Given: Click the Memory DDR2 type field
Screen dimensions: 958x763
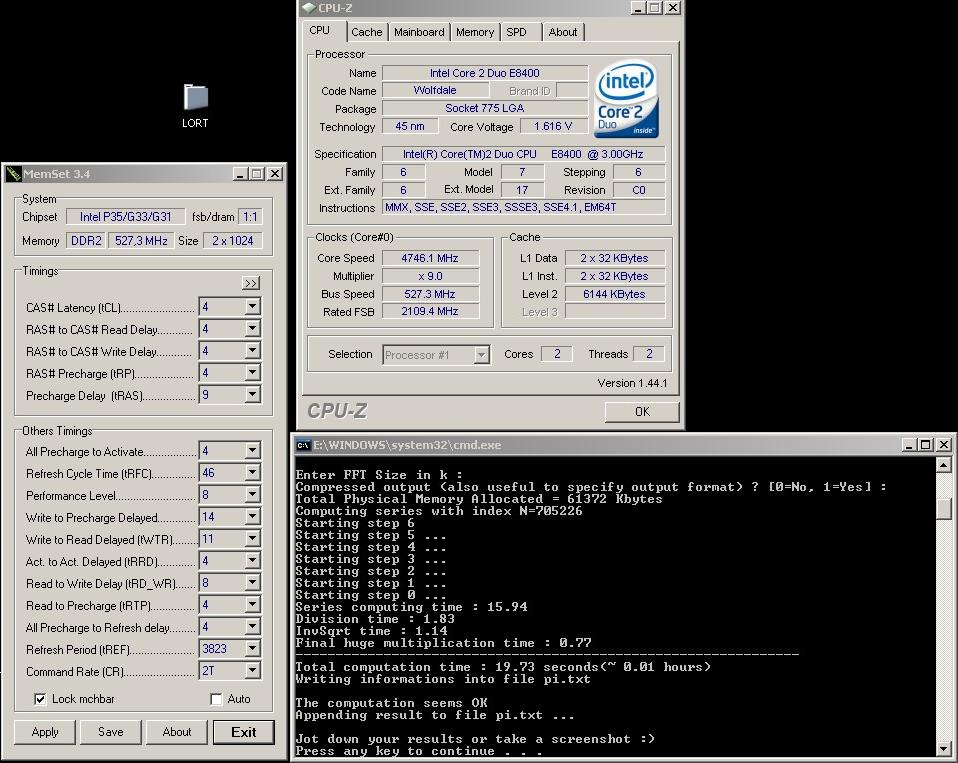Looking at the screenshot, I should (x=86, y=241).
